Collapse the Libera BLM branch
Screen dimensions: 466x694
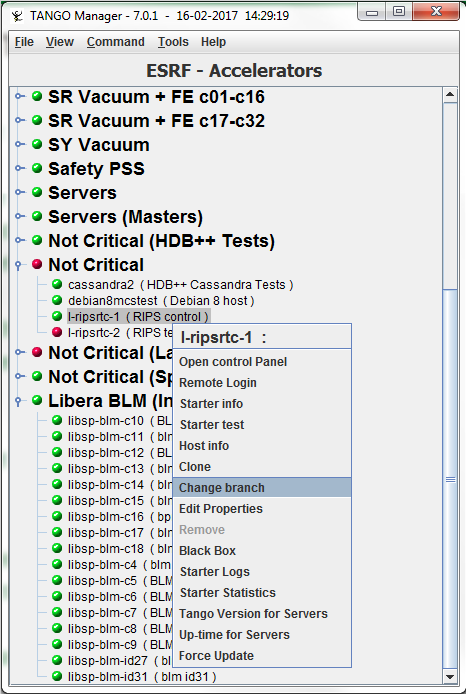pyautogui.click(x=19, y=401)
